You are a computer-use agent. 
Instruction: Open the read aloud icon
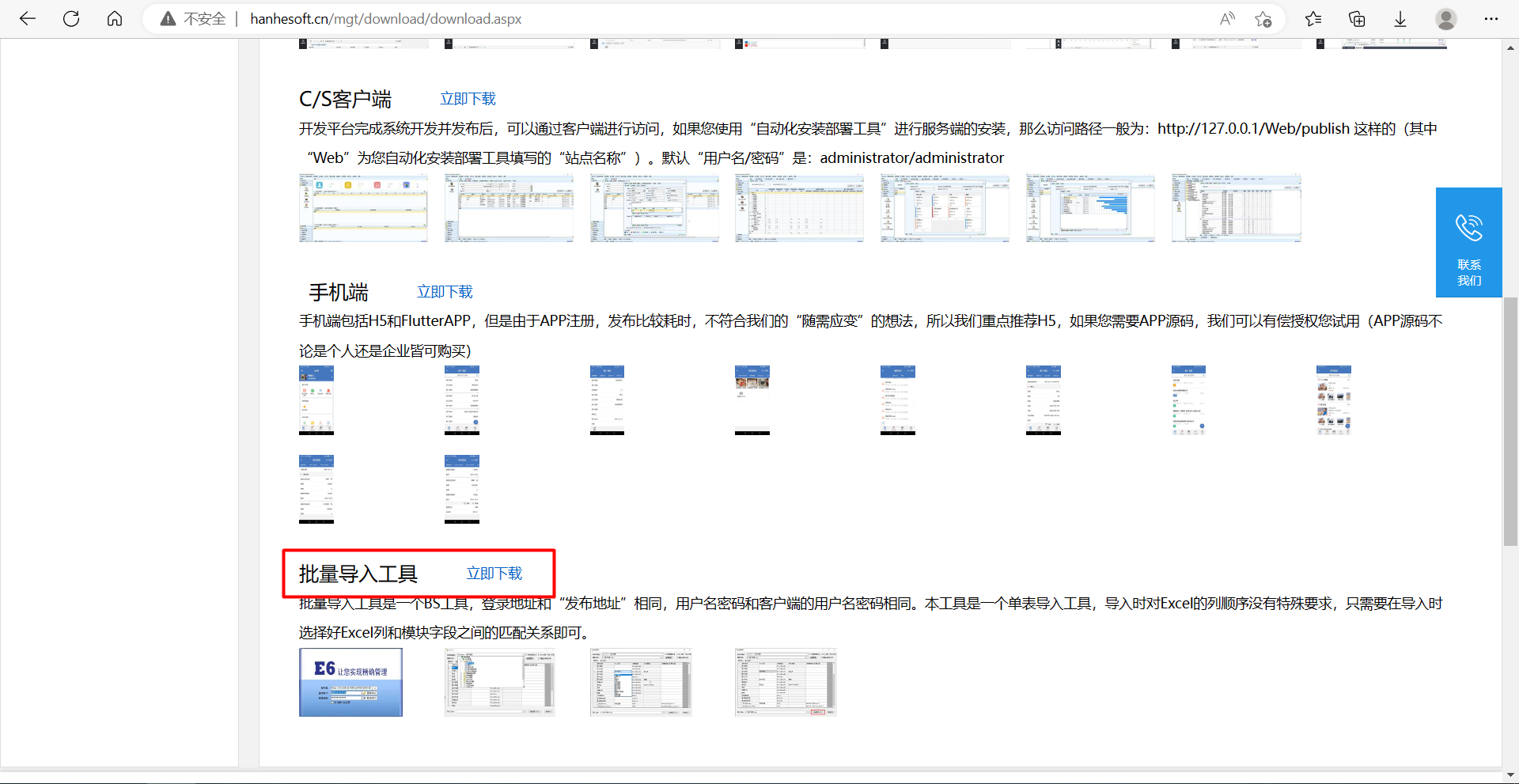coord(1227,19)
